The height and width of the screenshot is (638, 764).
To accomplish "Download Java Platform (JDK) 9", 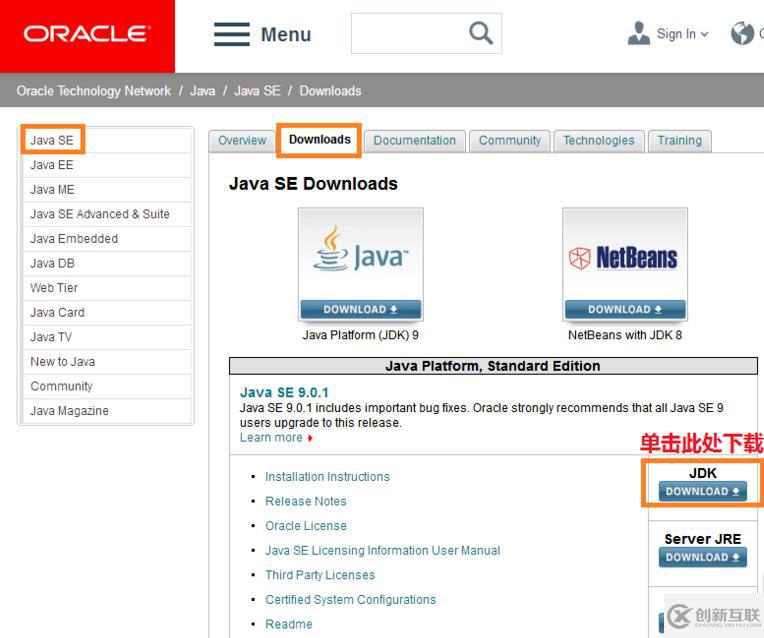I will coord(361,309).
